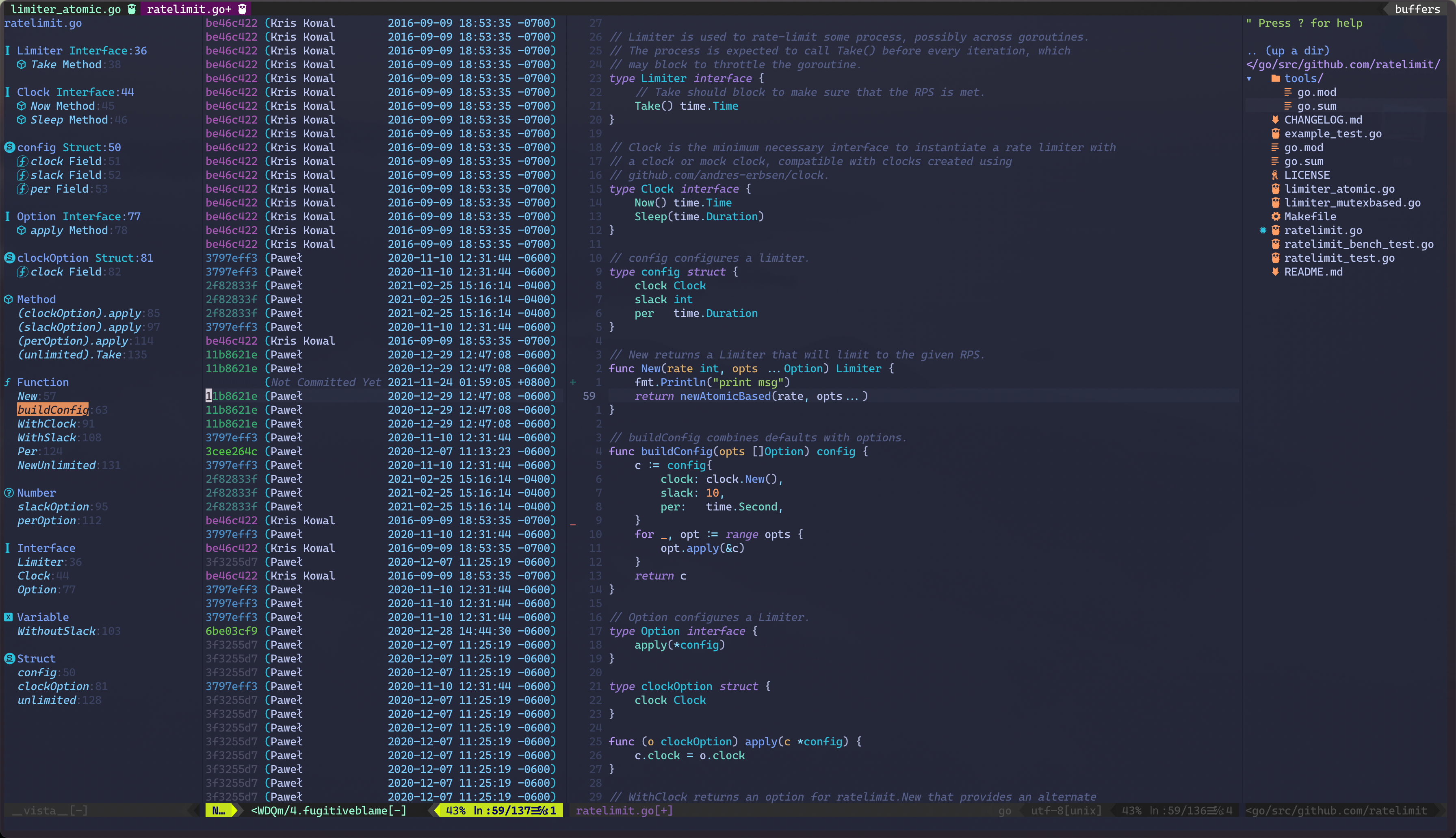Click the green plus sign in gutter
The width and height of the screenshot is (1456, 838).
tap(572, 382)
